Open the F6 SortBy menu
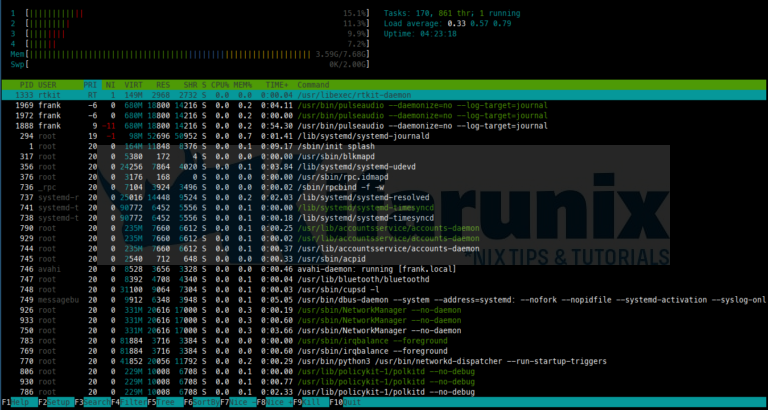Screen dimensions: 768x410 pos(202,402)
